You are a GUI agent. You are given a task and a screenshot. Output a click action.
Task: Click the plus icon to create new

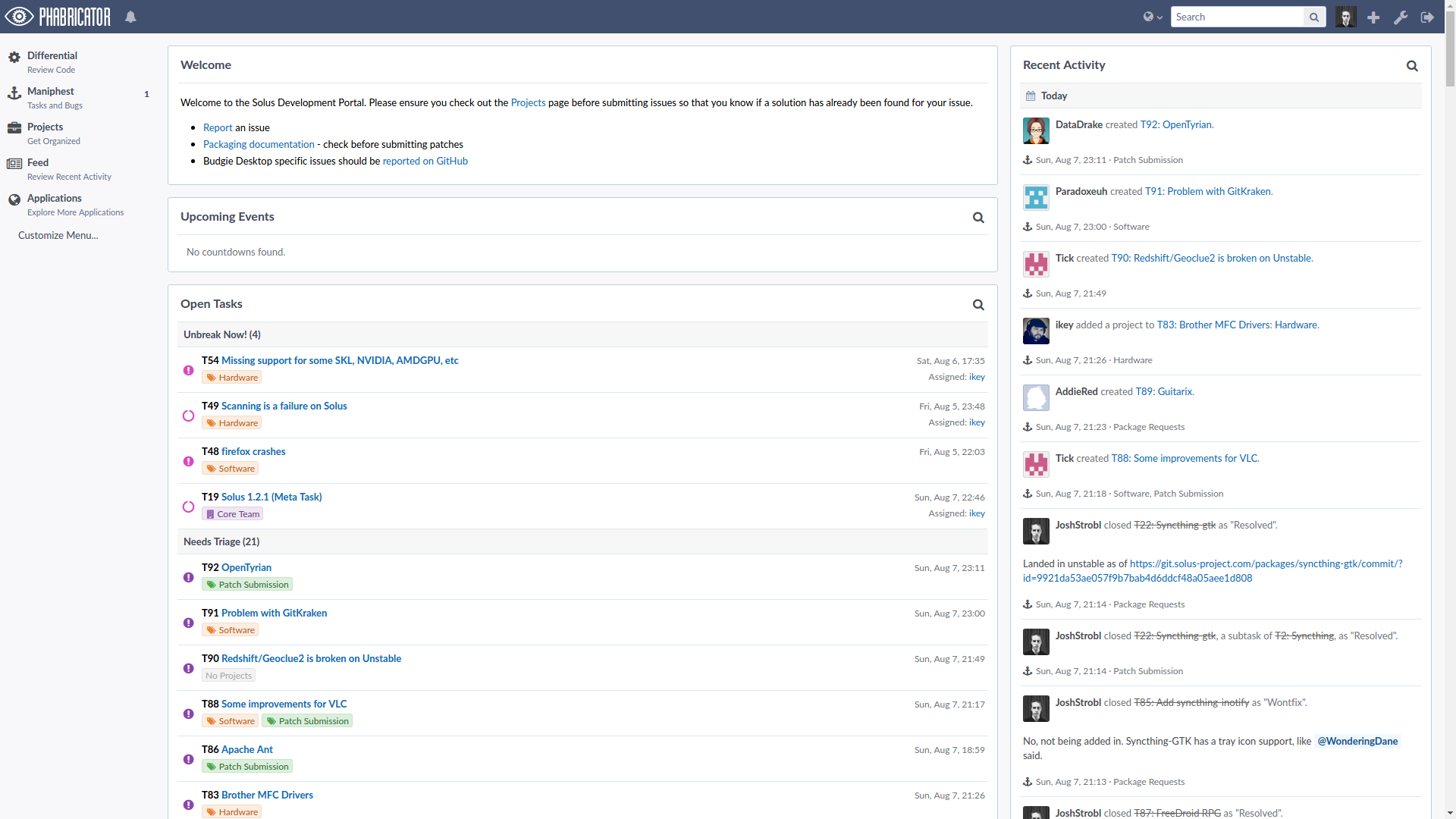pyautogui.click(x=1373, y=17)
